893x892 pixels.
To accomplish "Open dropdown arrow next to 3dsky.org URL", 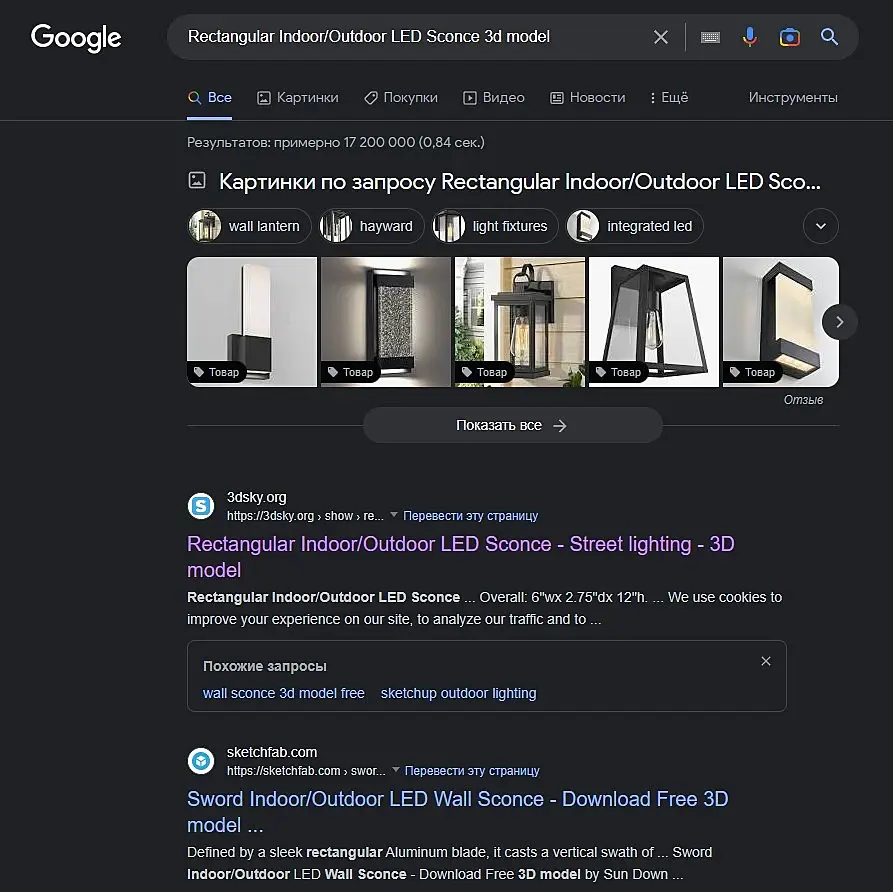I will tap(394, 515).
